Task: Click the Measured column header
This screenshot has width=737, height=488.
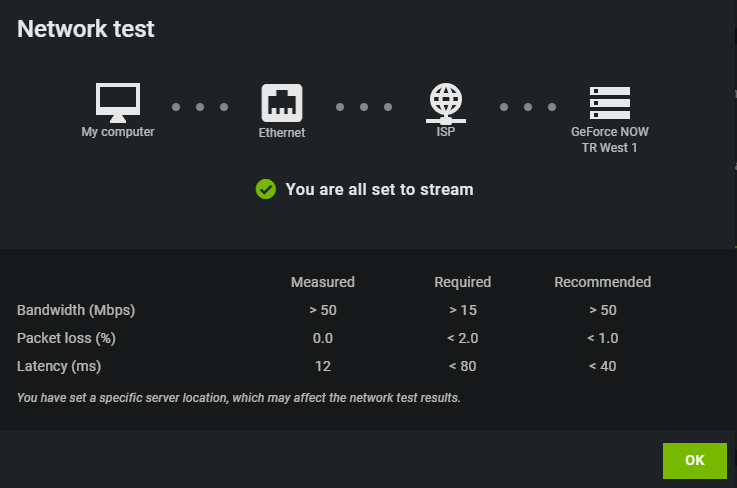Action: click(322, 282)
